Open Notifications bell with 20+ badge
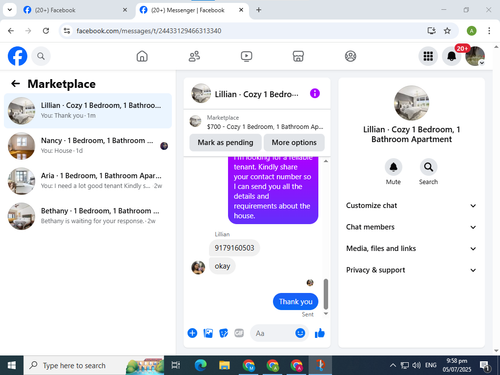This screenshot has height=375, width=500. click(x=452, y=56)
